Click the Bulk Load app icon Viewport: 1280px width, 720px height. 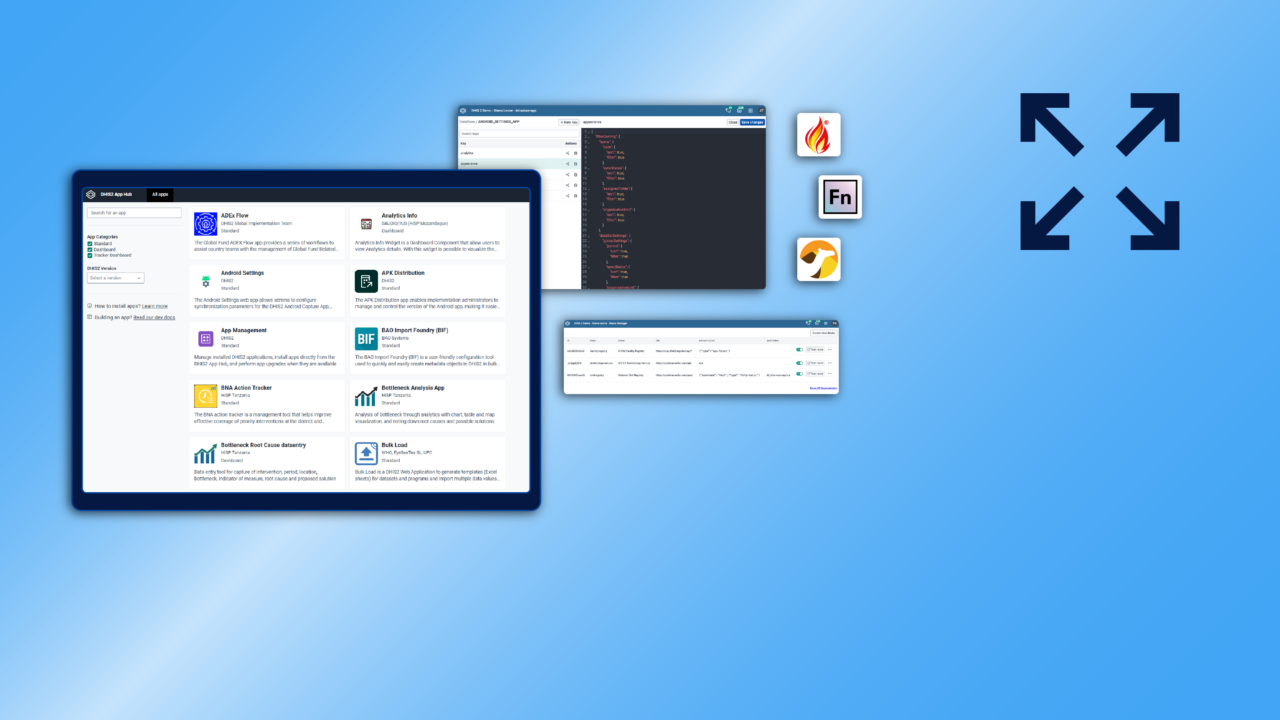365,454
